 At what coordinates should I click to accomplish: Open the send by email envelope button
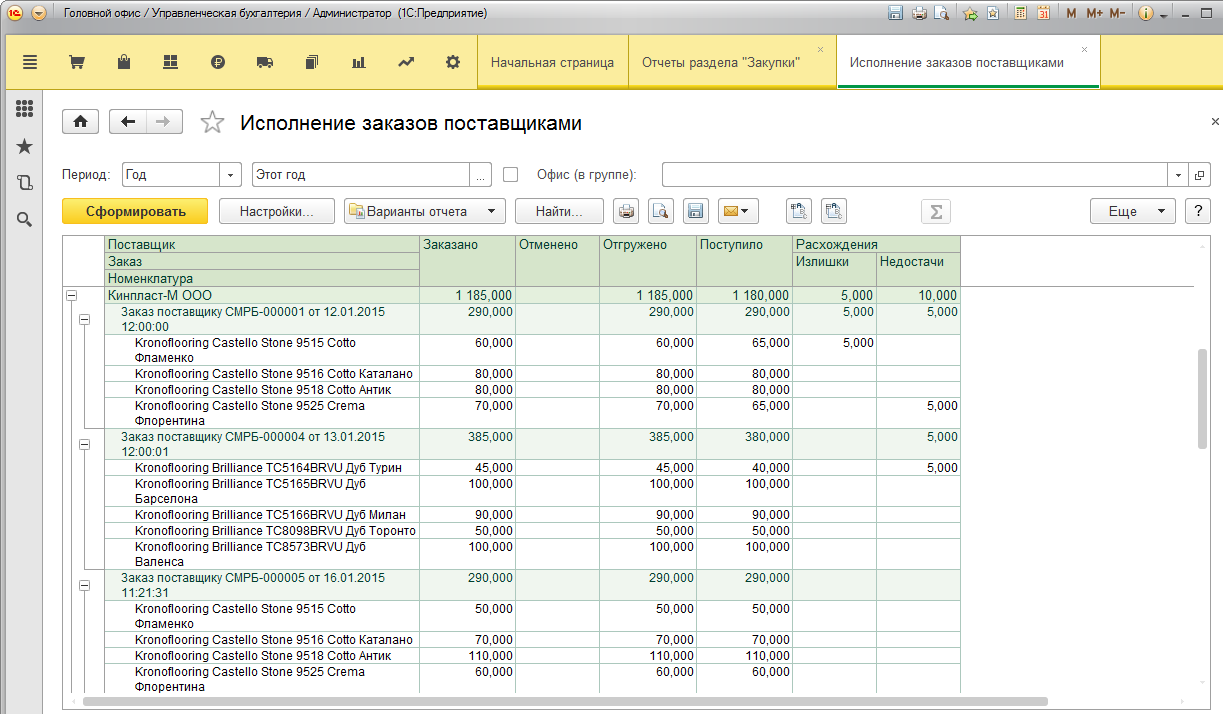tap(738, 211)
